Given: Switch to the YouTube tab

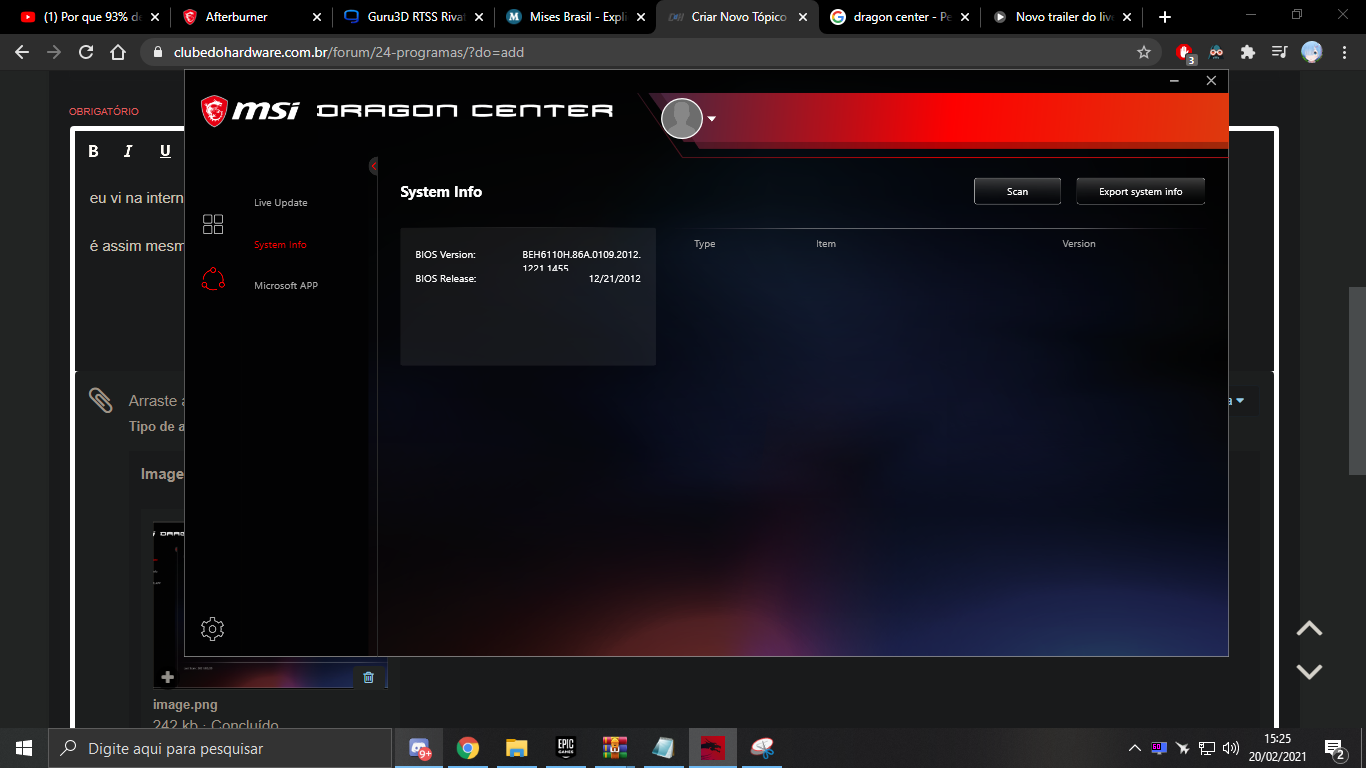Looking at the screenshot, I should click(x=90, y=17).
